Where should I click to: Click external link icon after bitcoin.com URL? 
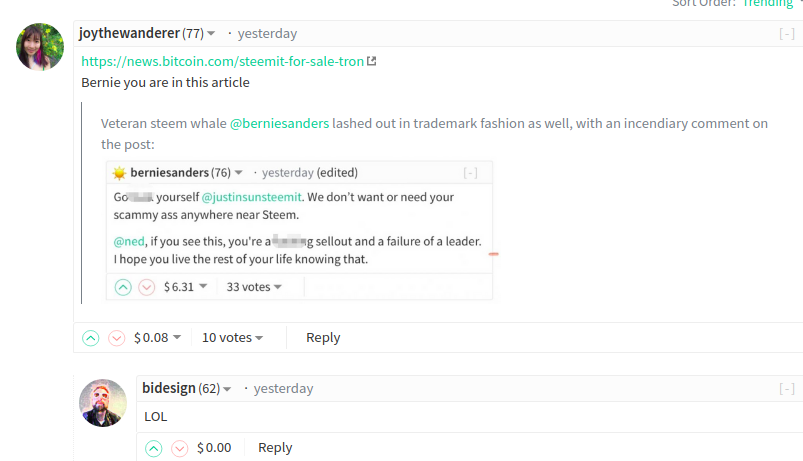click(372, 61)
